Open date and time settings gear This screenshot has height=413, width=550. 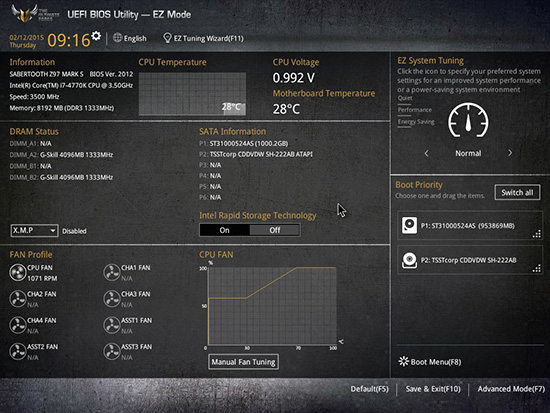point(96,36)
